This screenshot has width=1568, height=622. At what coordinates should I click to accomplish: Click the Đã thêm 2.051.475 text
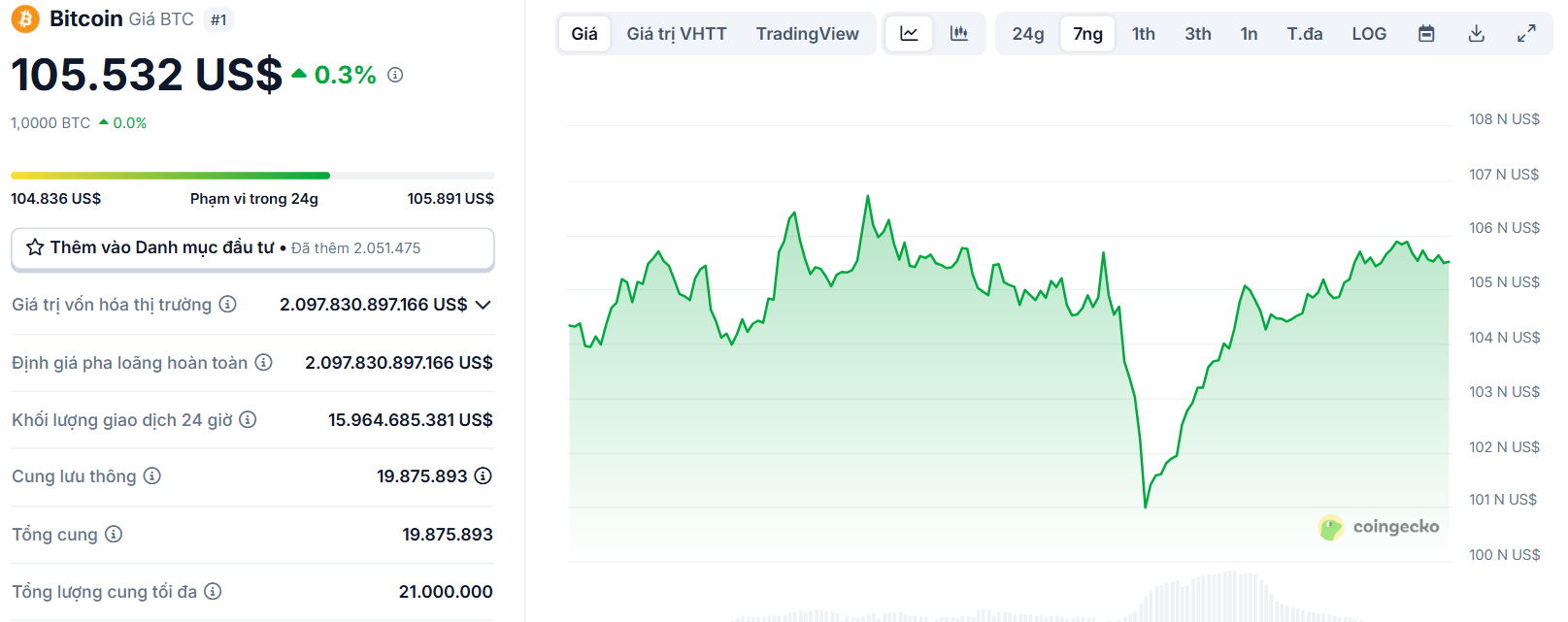356,248
